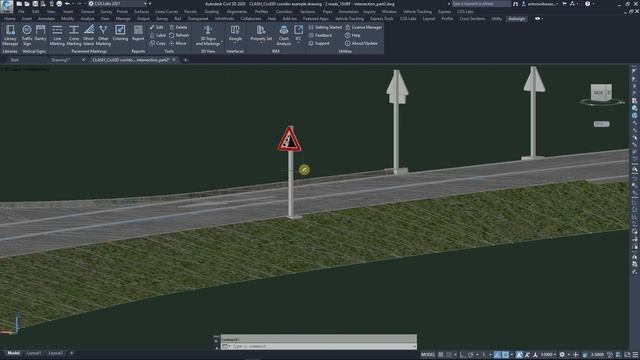Screen dimensions: 640x360
Task: Click the Undo arrow in quick access toolbar
Action: pyautogui.click(x=67, y=4)
